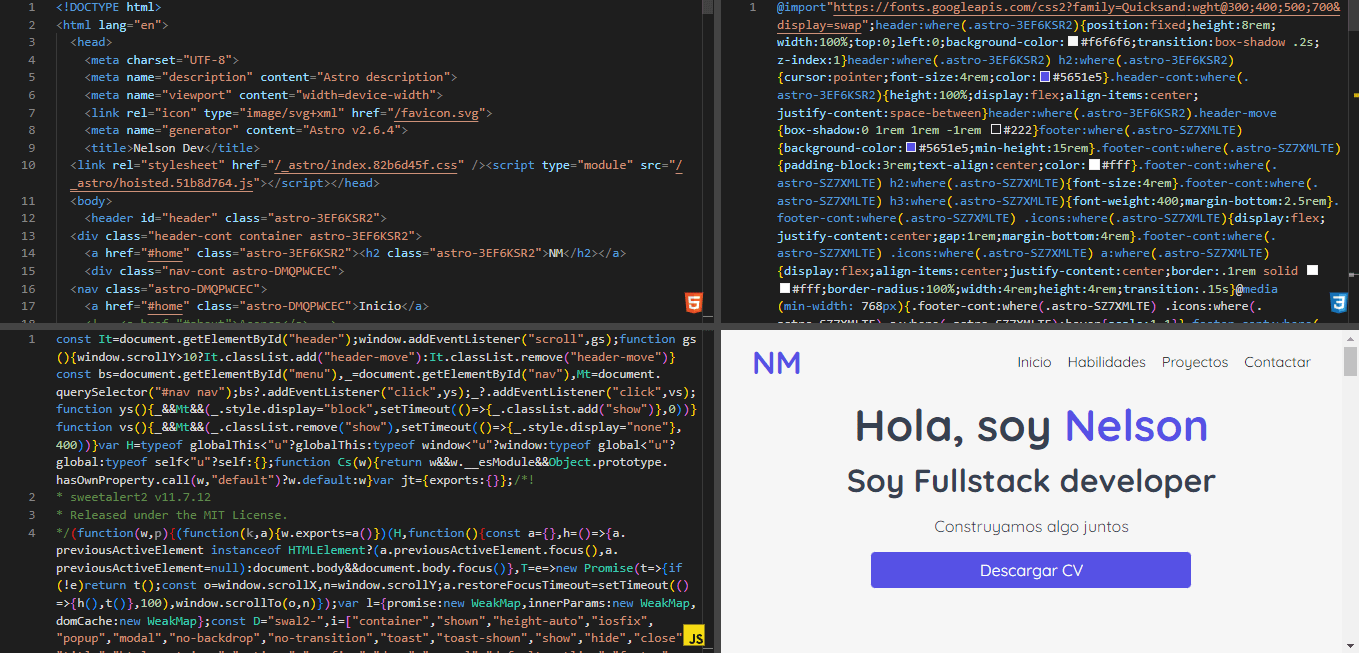
Task: Click the 'Construyamos algo juntos' text
Action: click(x=1031, y=526)
